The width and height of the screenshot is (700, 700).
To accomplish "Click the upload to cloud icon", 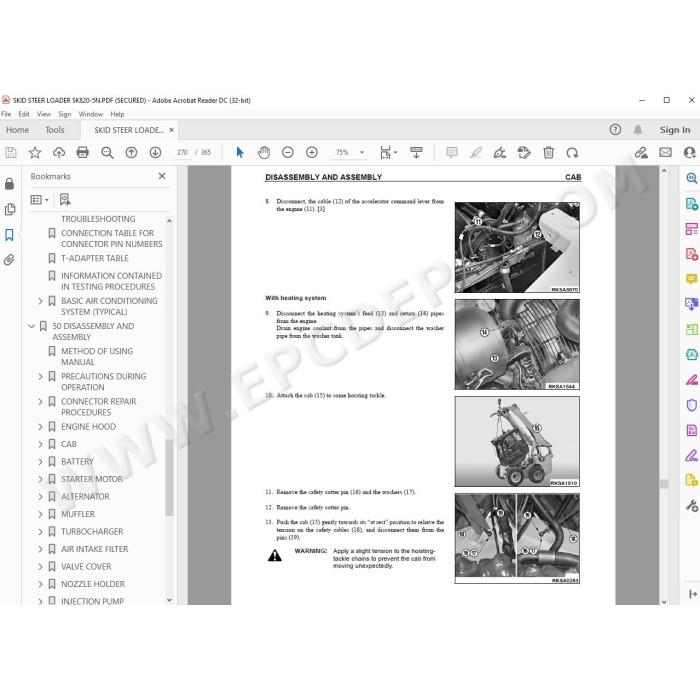I will click(59, 153).
